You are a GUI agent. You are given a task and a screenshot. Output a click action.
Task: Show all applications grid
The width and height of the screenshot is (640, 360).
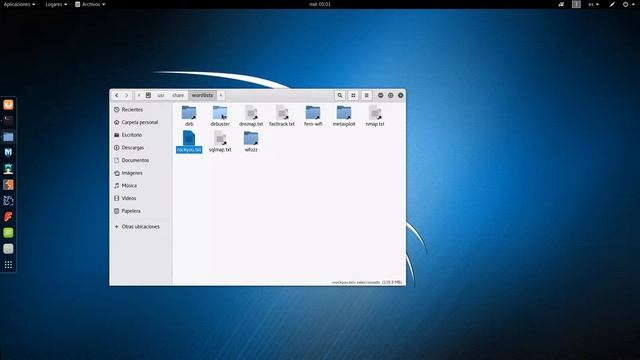(8, 265)
